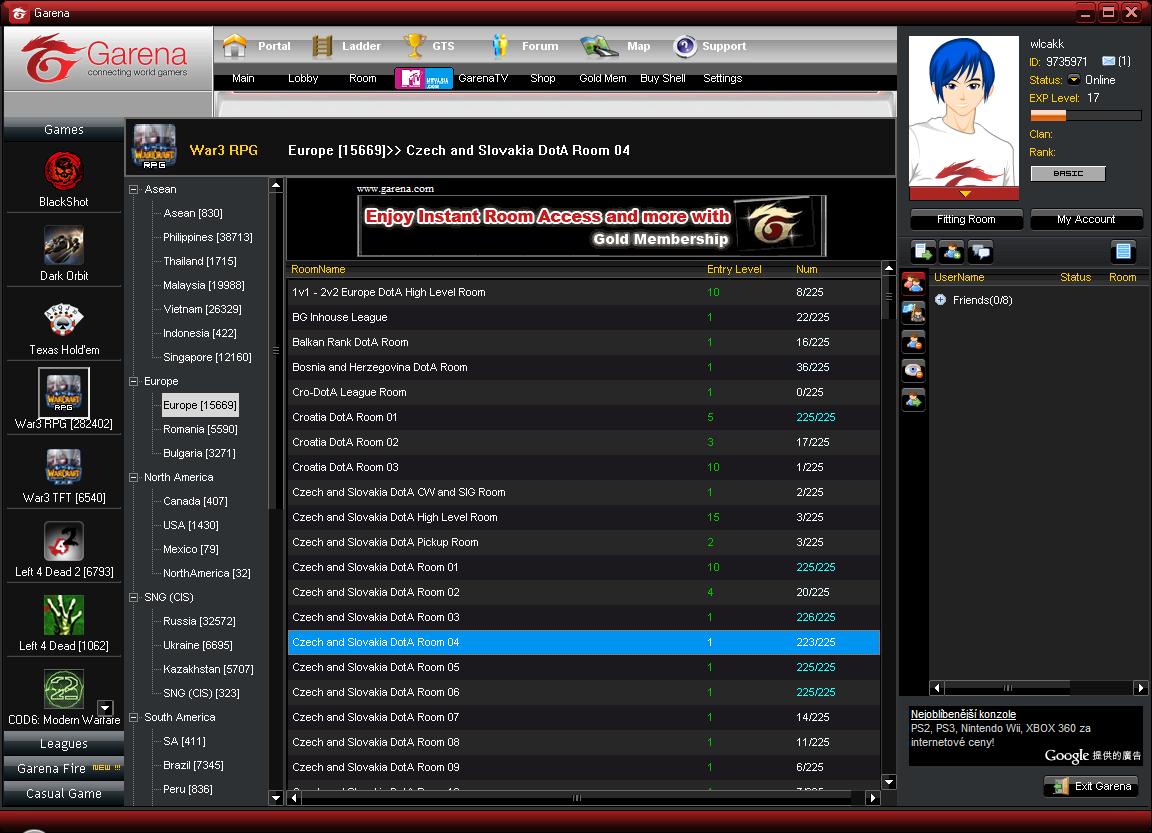Click the BASIC rank button
The width and height of the screenshot is (1152, 833).
[x=1068, y=173]
